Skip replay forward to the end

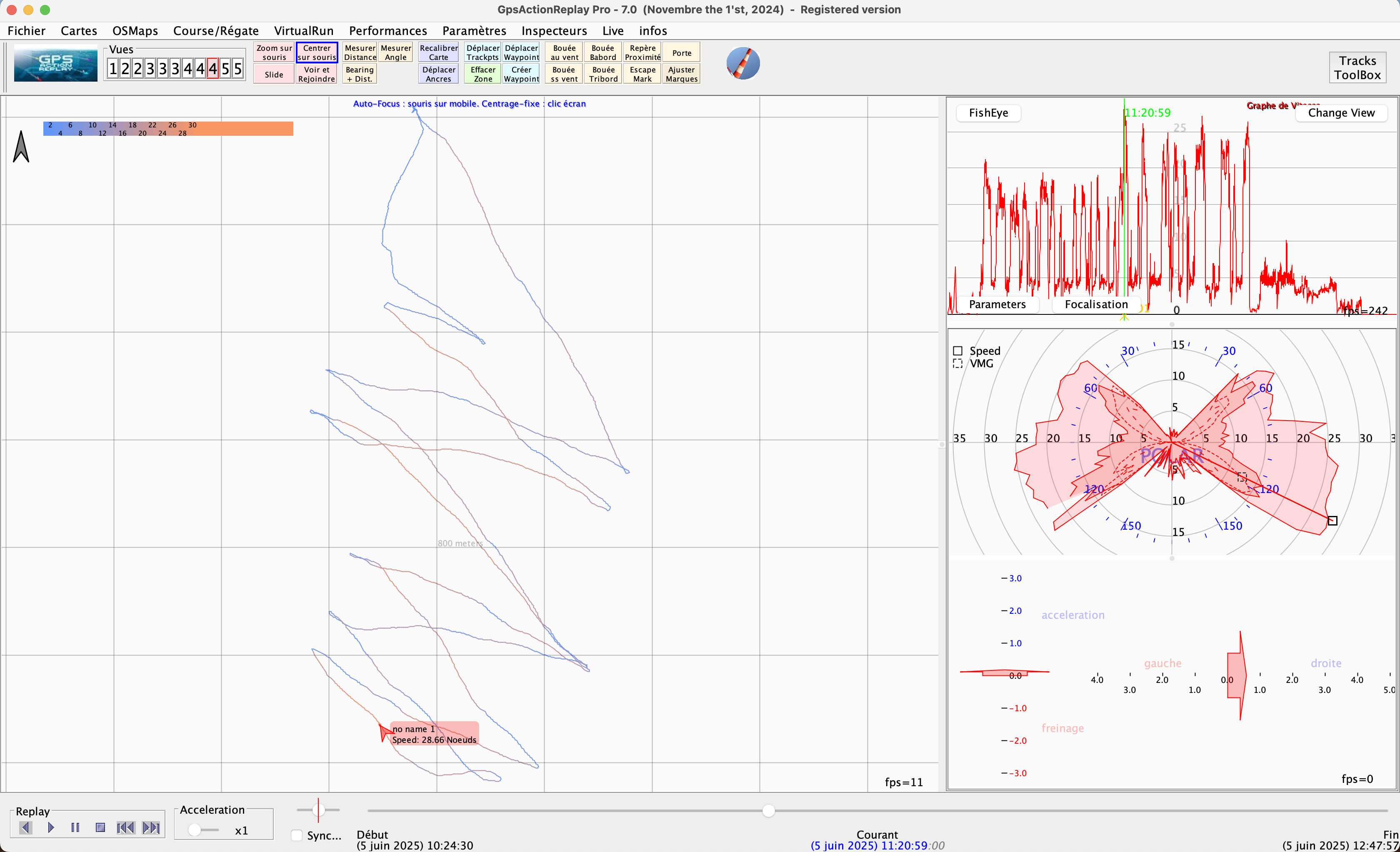[x=151, y=827]
